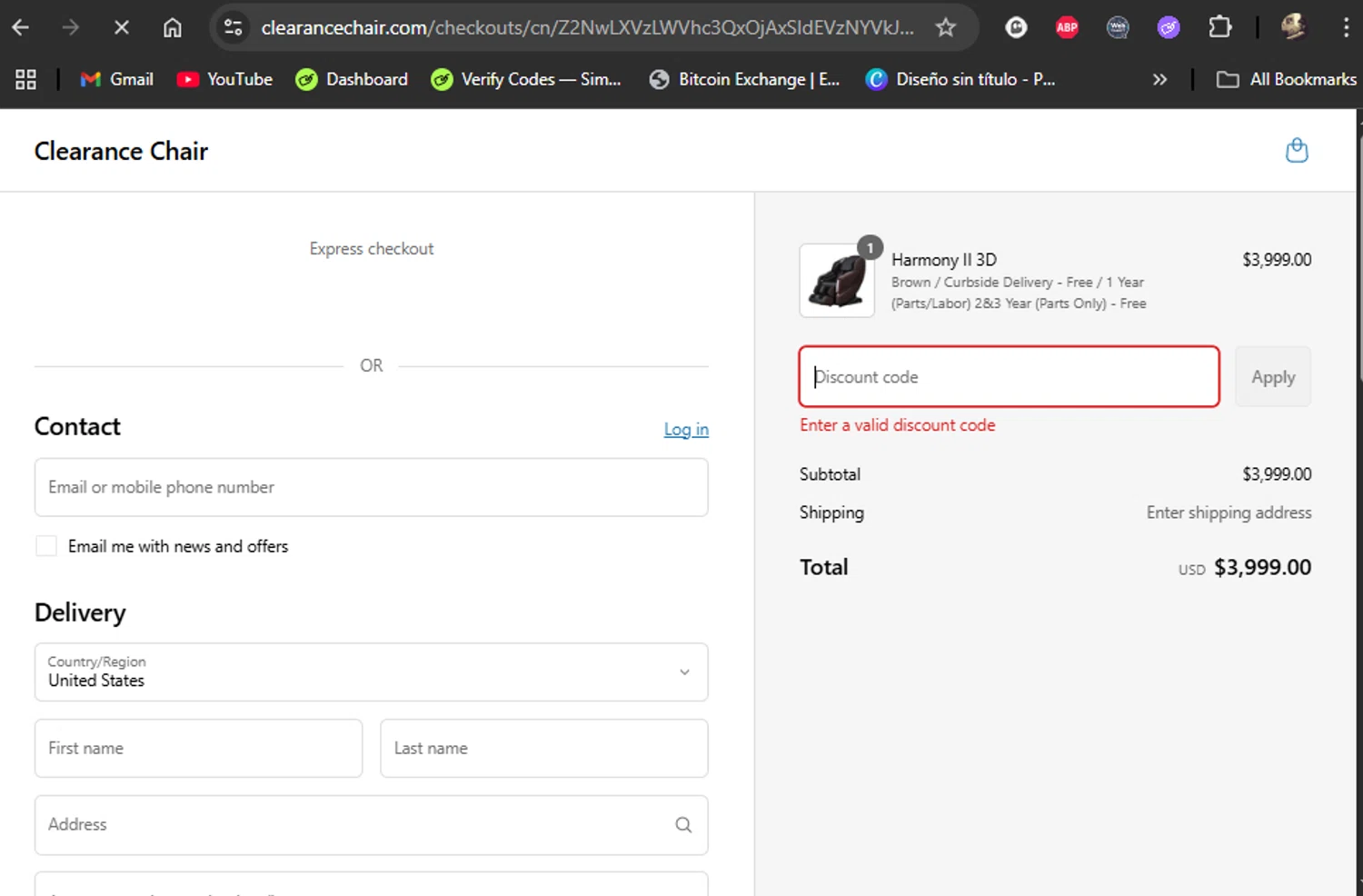Stop loading the page
1363x896 pixels.
tap(121, 28)
